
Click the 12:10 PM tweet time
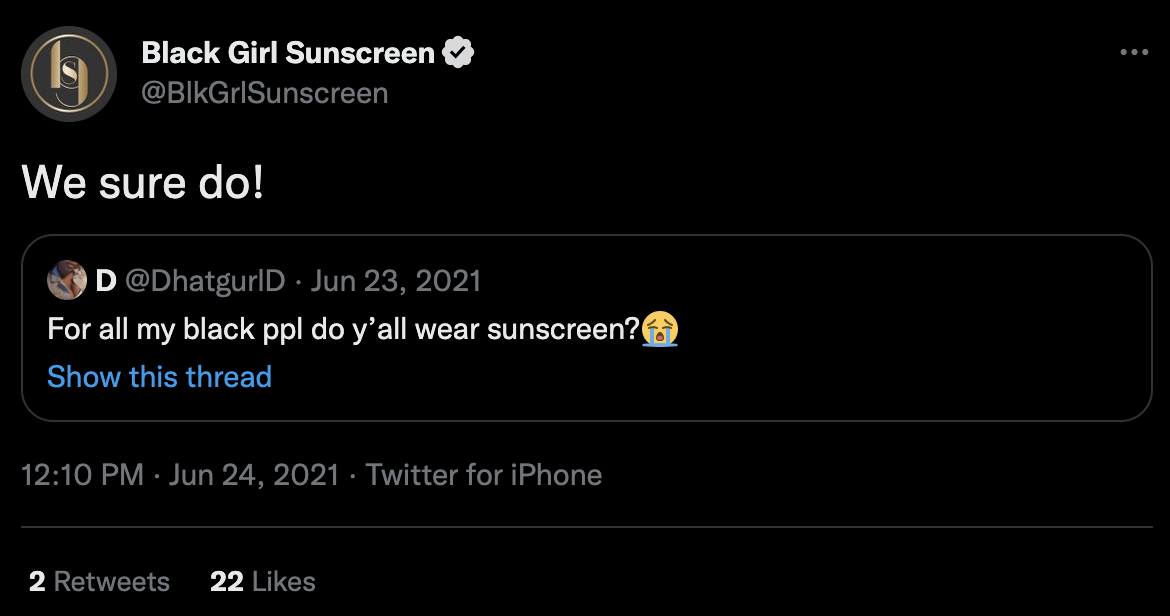[x=83, y=474]
